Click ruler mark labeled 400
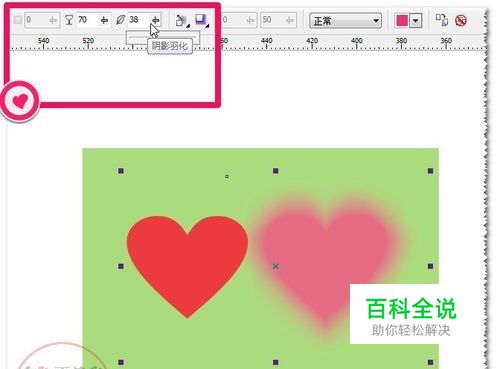Viewport: 500px width, 369px height. 357,41
